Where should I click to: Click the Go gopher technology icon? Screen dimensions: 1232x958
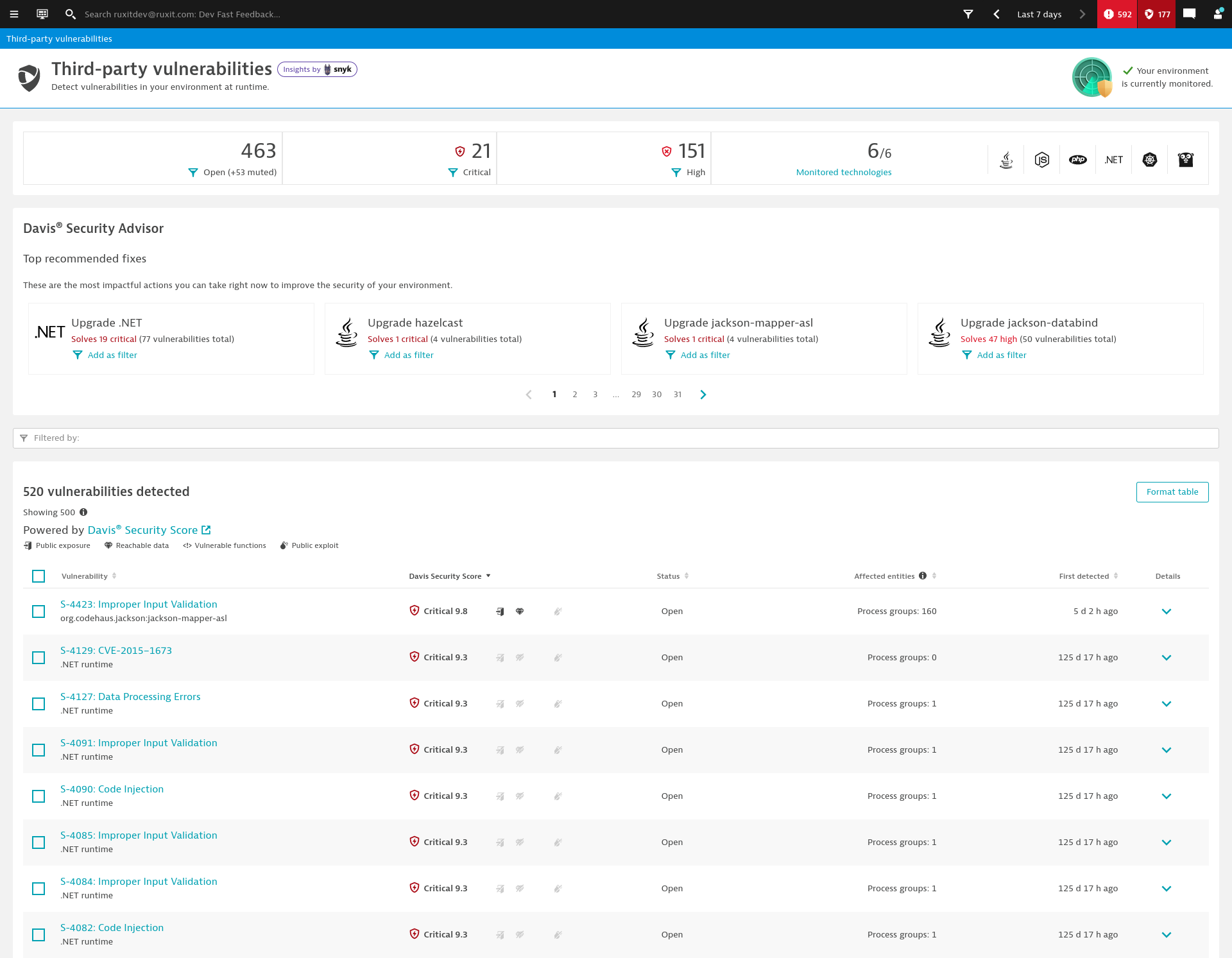point(1186,160)
